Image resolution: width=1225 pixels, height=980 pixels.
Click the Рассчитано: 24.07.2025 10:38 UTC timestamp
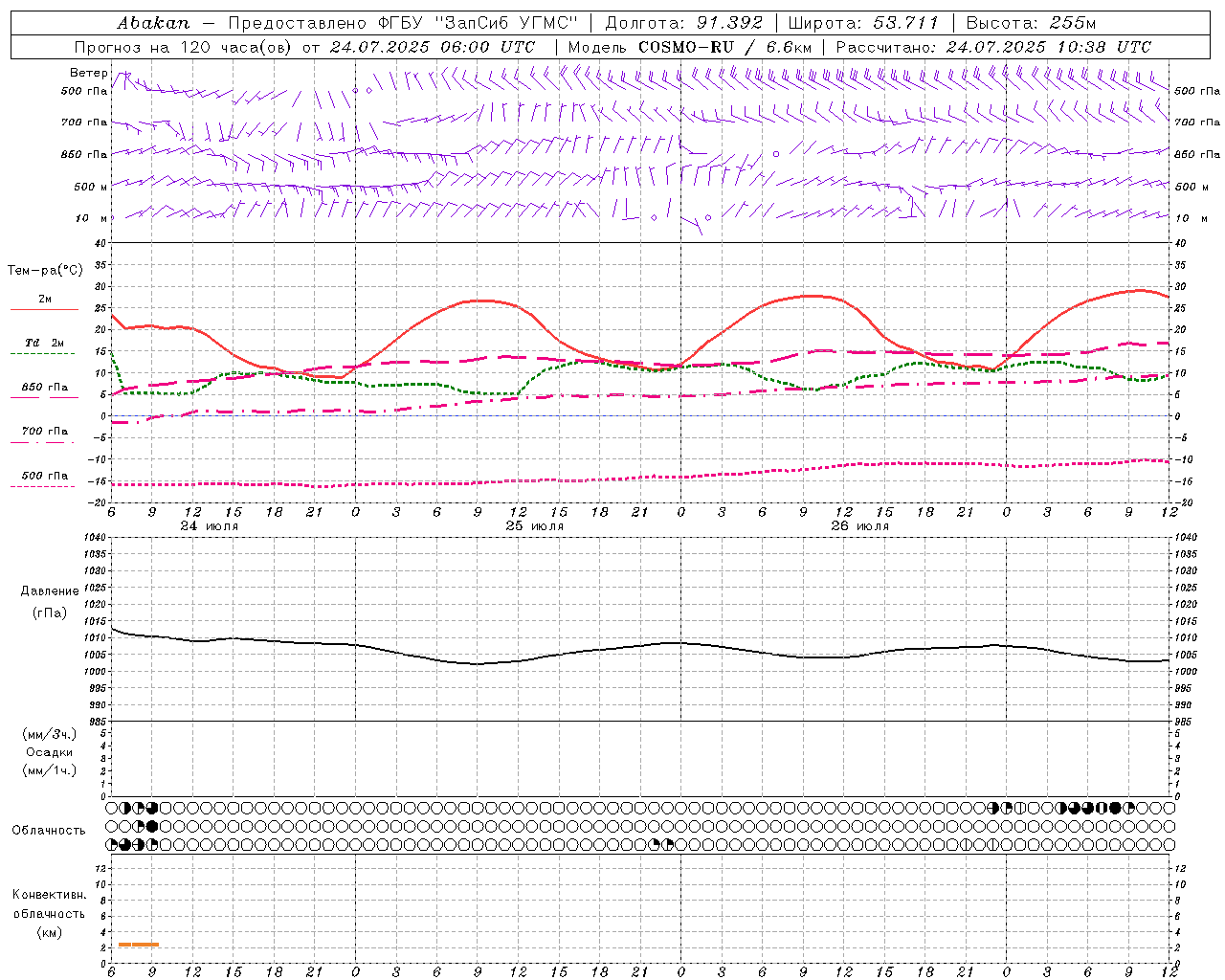994,47
